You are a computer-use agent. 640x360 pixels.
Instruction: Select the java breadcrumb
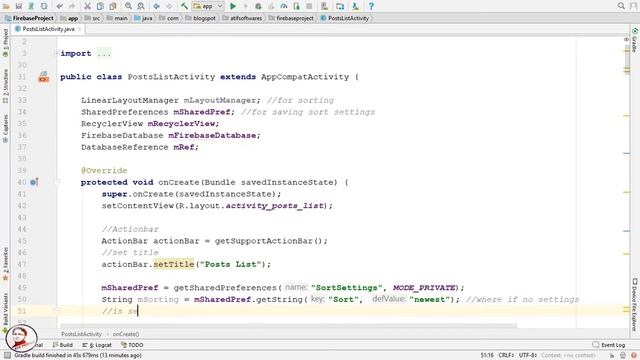(143, 18)
